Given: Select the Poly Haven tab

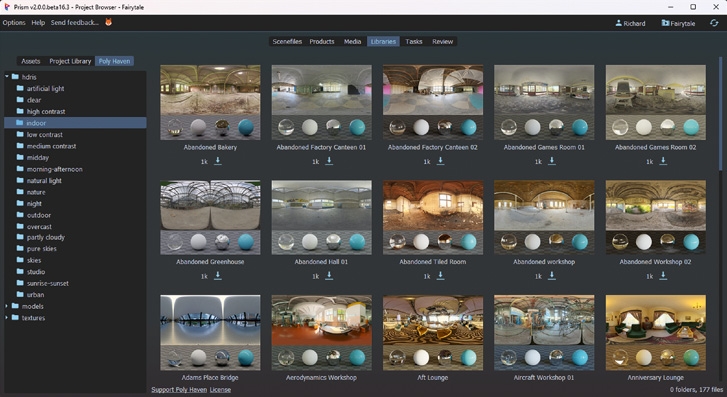Looking at the screenshot, I should pyautogui.click(x=114, y=61).
